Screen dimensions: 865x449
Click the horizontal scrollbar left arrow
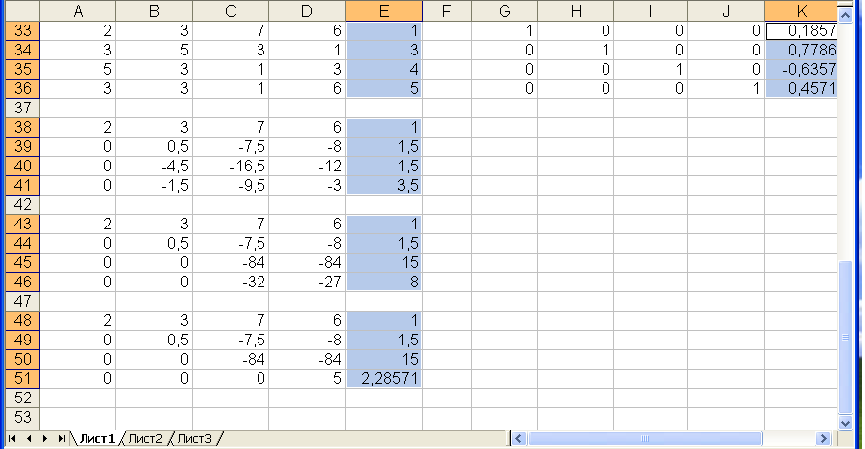click(x=518, y=439)
